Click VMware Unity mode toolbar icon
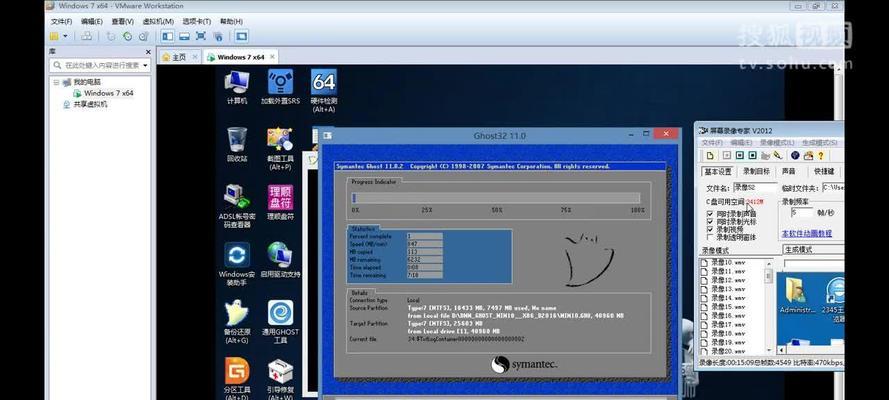889x400 pixels. (x=218, y=36)
